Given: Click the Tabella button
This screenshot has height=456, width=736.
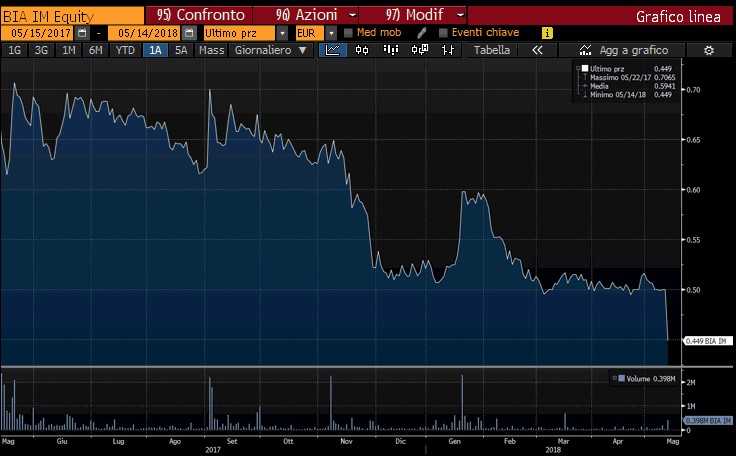Looking at the screenshot, I should pos(491,50).
